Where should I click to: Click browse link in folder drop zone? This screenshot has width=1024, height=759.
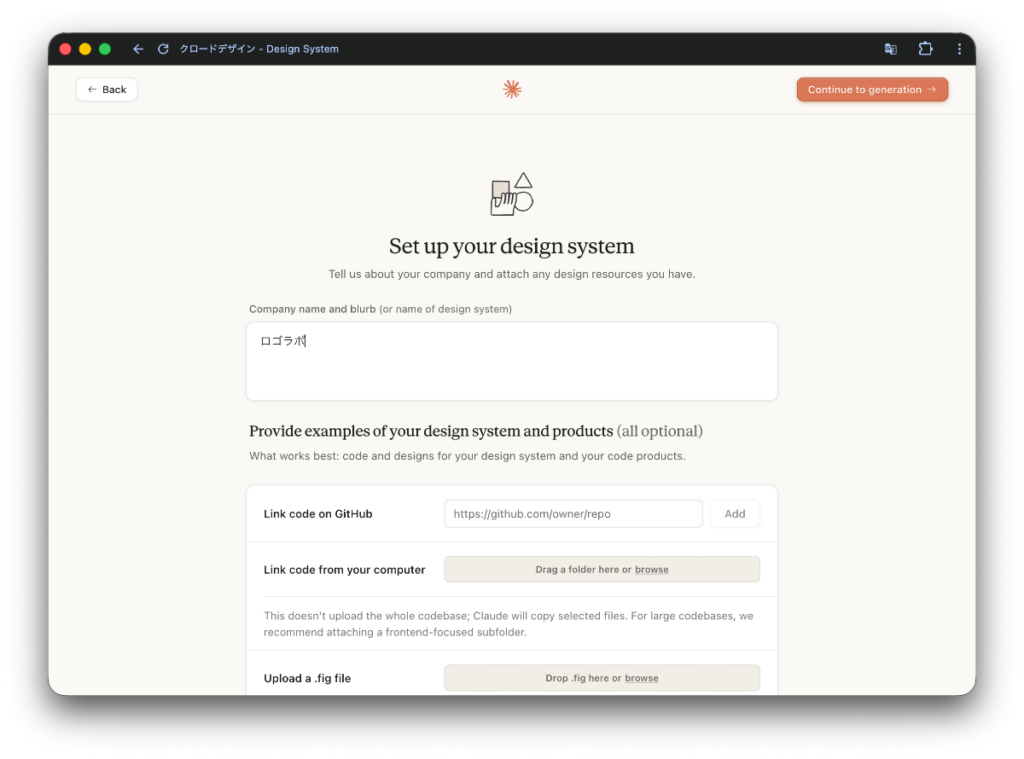click(x=652, y=570)
